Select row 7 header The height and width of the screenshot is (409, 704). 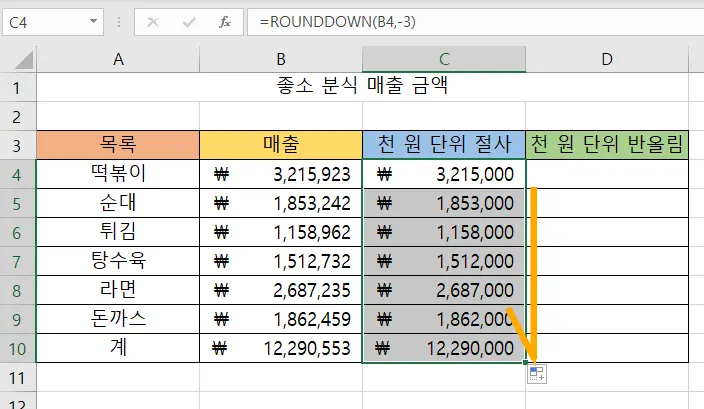18,261
